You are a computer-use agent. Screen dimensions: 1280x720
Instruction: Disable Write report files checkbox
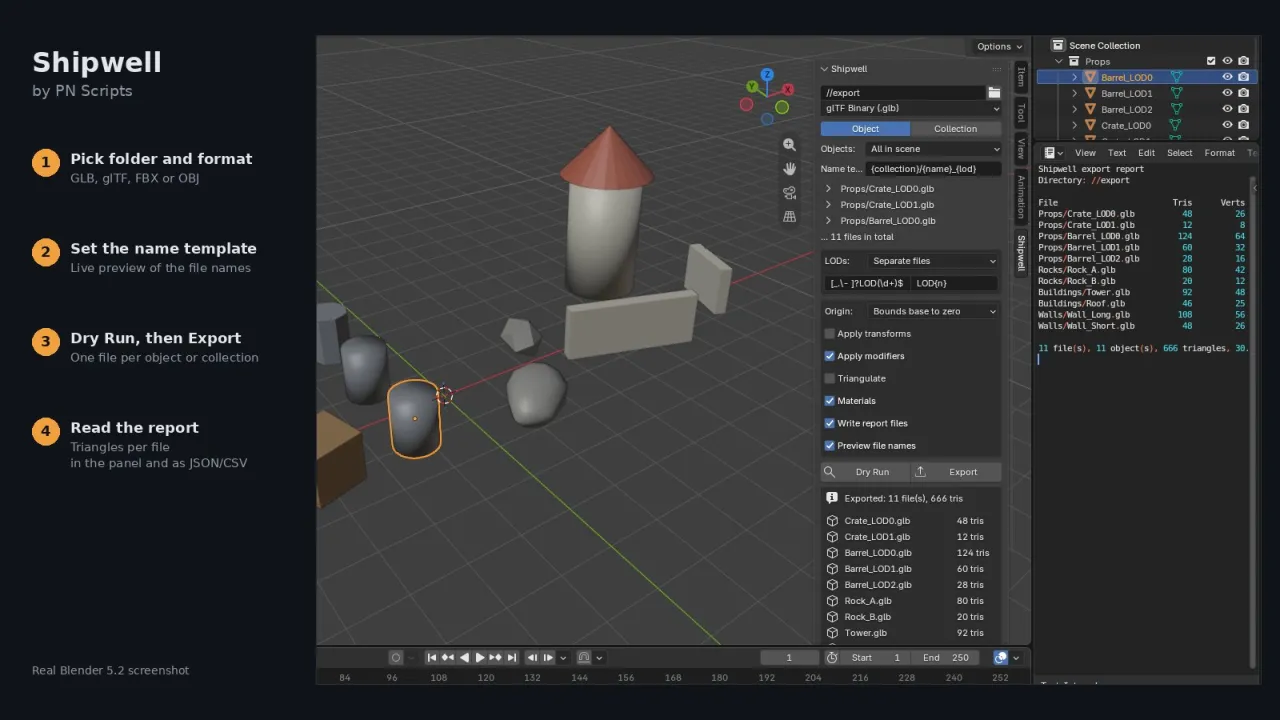(829, 423)
